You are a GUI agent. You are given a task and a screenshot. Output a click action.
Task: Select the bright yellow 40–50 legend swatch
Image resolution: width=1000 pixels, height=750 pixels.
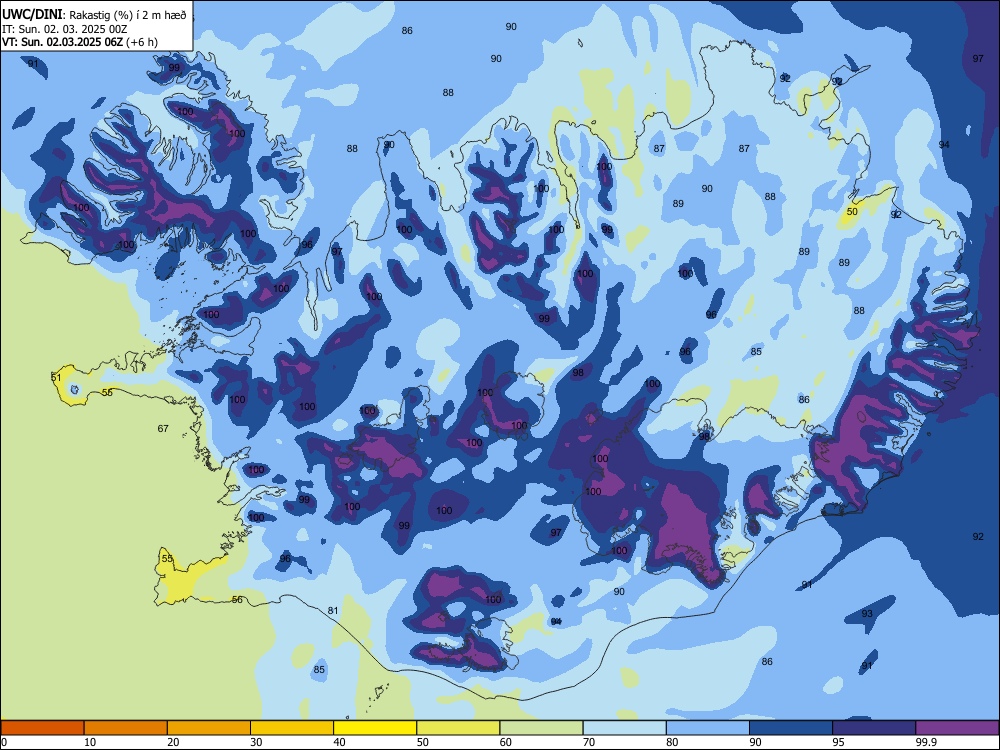pos(375,728)
